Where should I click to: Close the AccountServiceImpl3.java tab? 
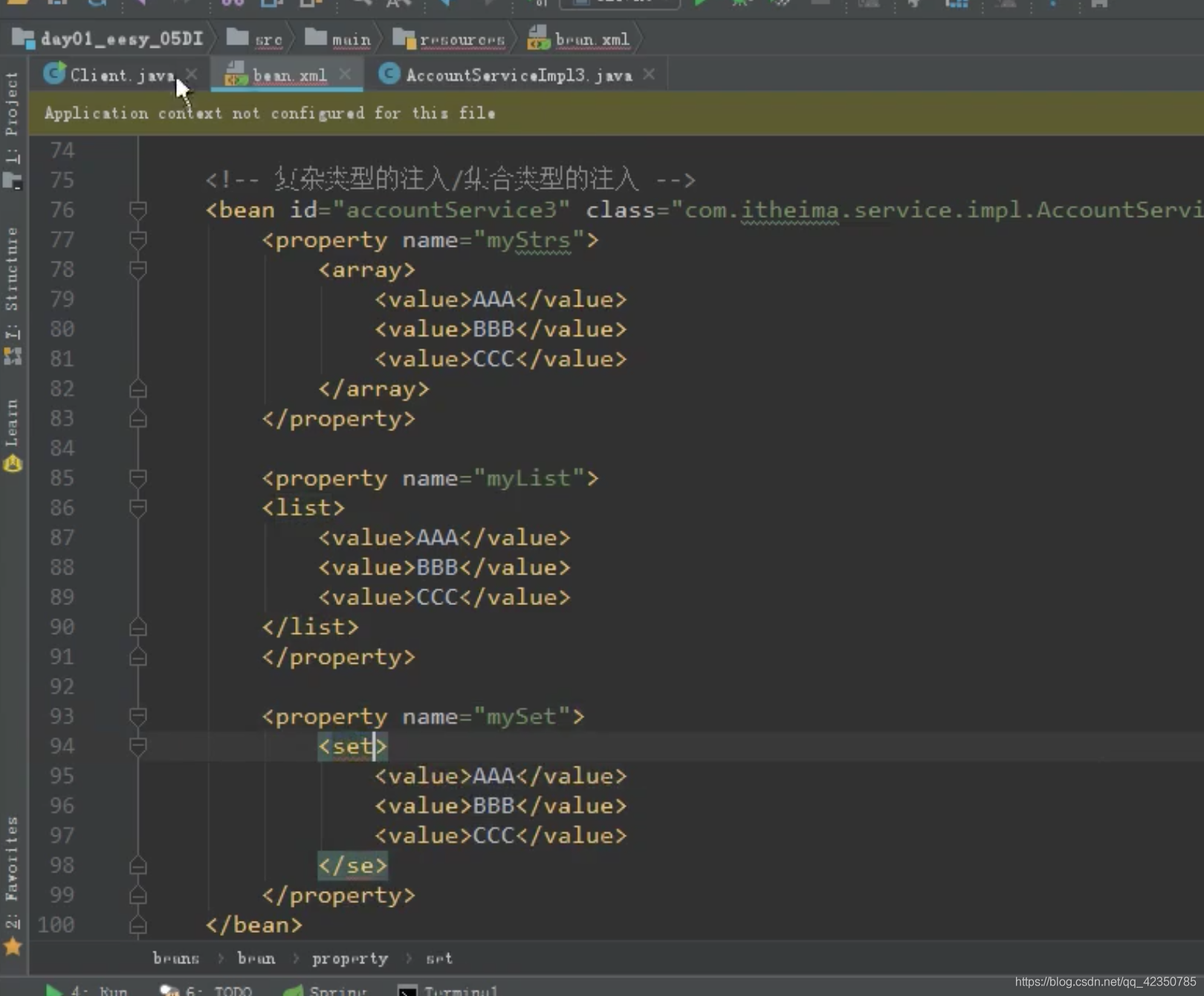(649, 74)
